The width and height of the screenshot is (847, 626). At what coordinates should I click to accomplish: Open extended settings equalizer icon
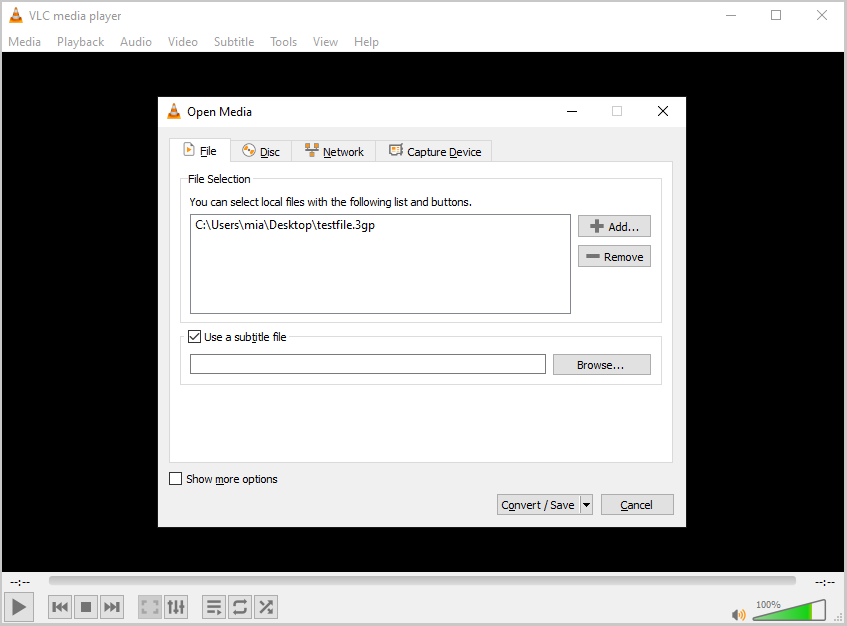pyautogui.click(x=176, y=607)
